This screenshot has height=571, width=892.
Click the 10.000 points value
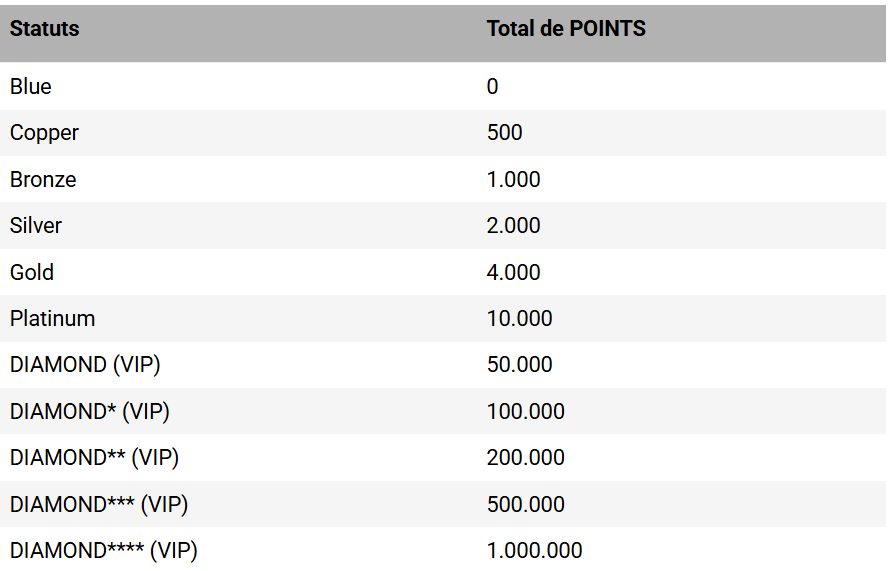coord(519,319)
